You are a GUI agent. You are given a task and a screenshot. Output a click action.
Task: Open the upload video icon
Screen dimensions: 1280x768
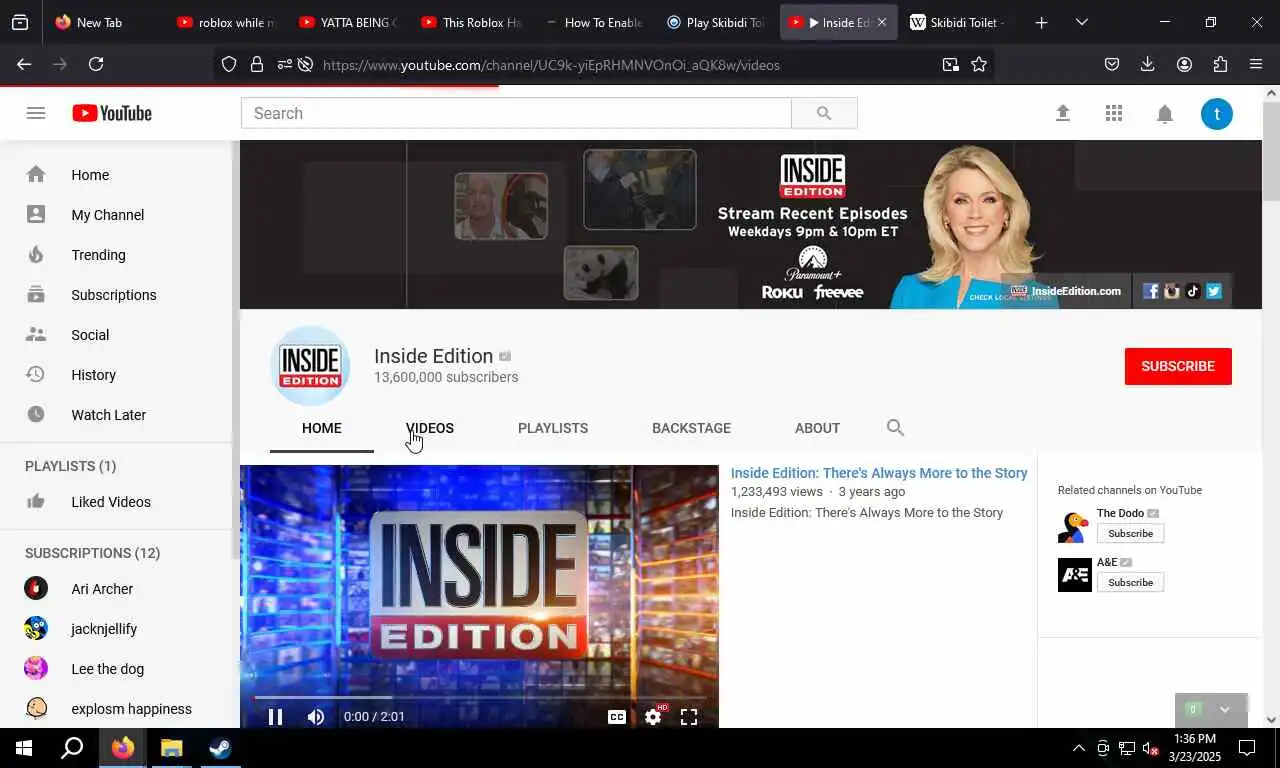(x=1063, y=114)
